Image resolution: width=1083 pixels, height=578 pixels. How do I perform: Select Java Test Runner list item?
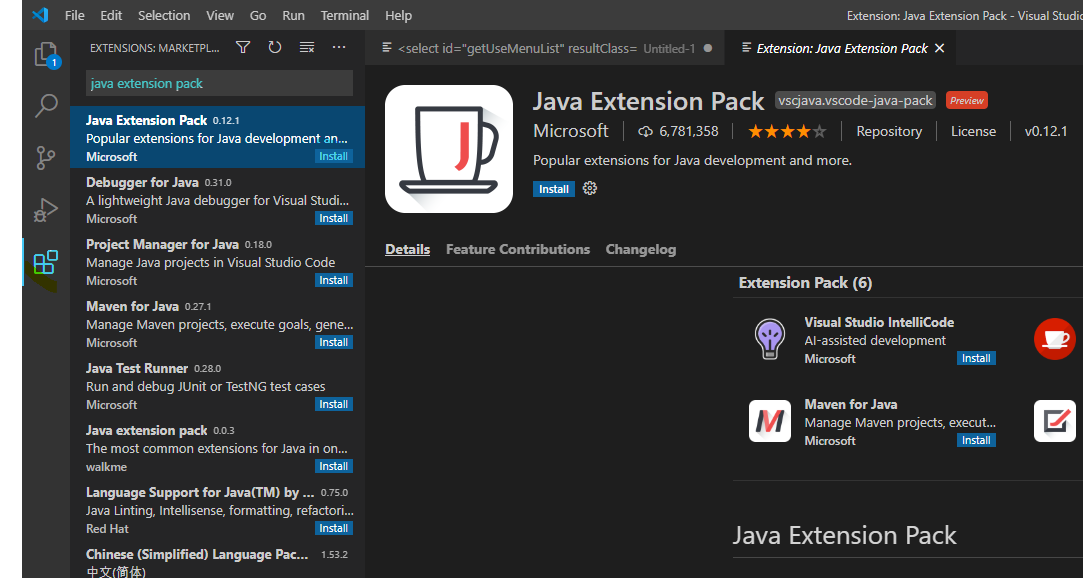click(218, 386)
